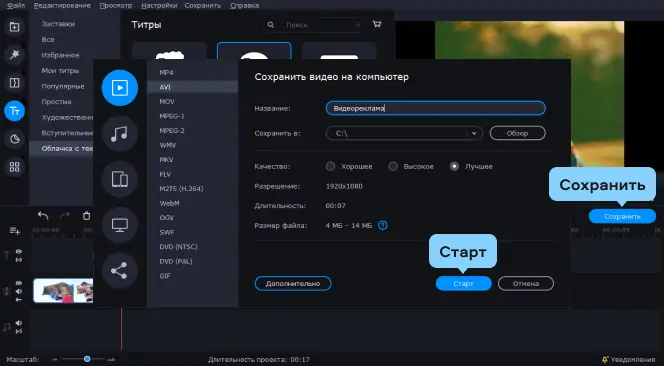Open the Просмотр menu

[x=116, y=6]
